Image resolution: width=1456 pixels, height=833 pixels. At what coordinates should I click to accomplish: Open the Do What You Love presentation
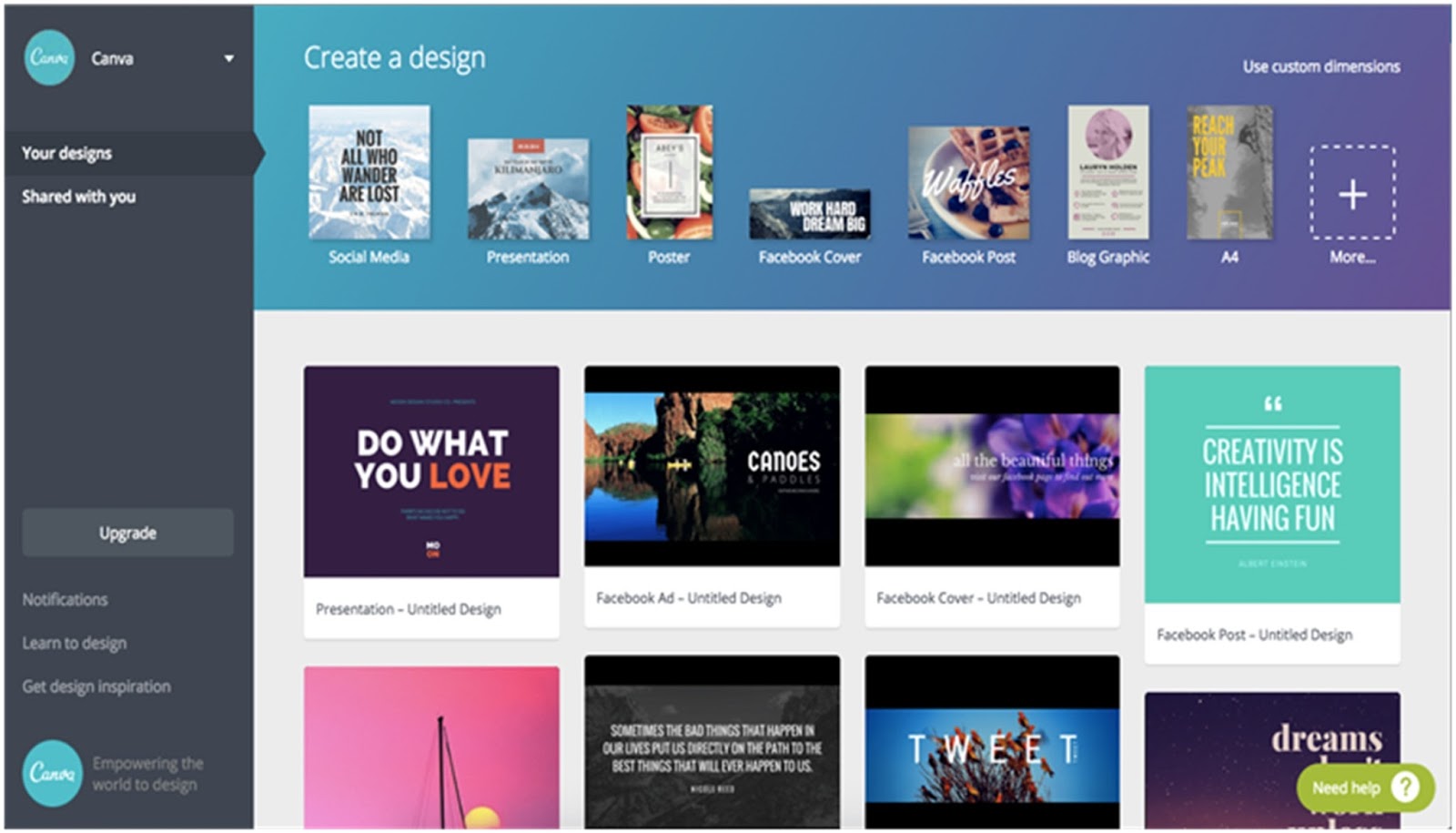coord(430,473)
